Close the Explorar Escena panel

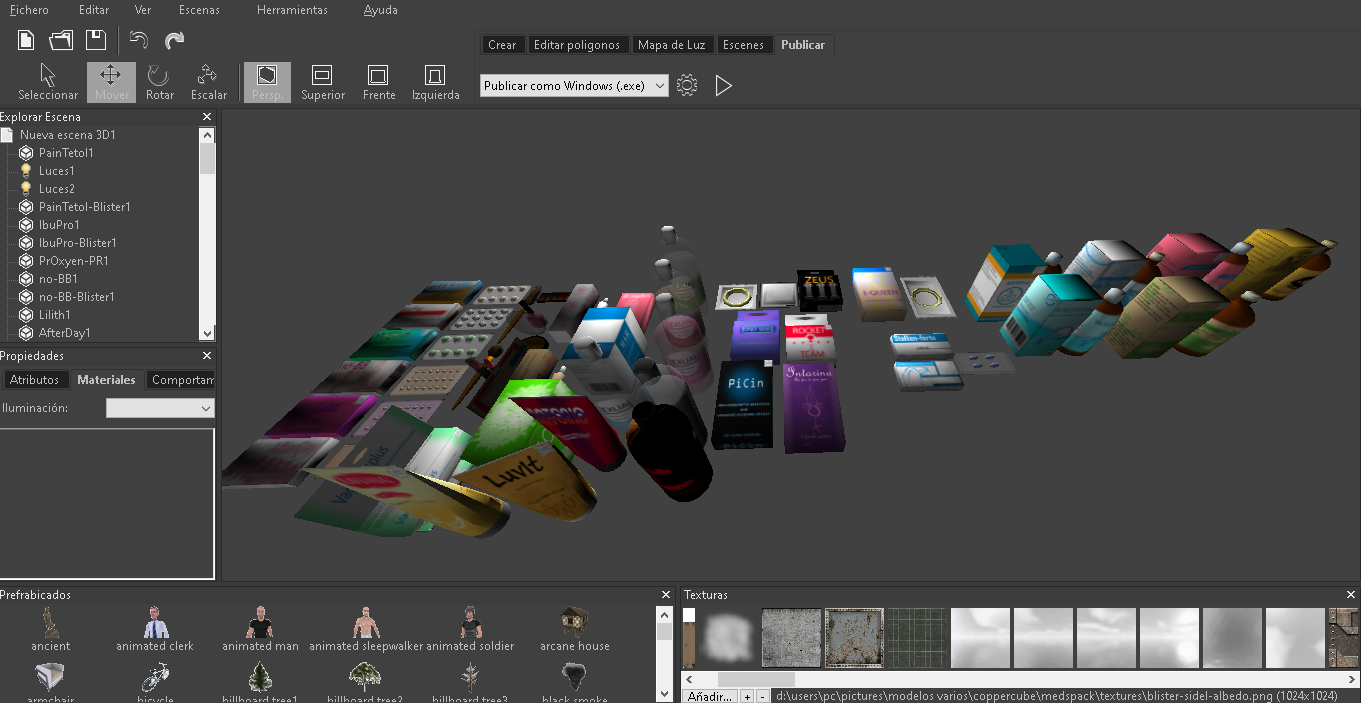207,117
